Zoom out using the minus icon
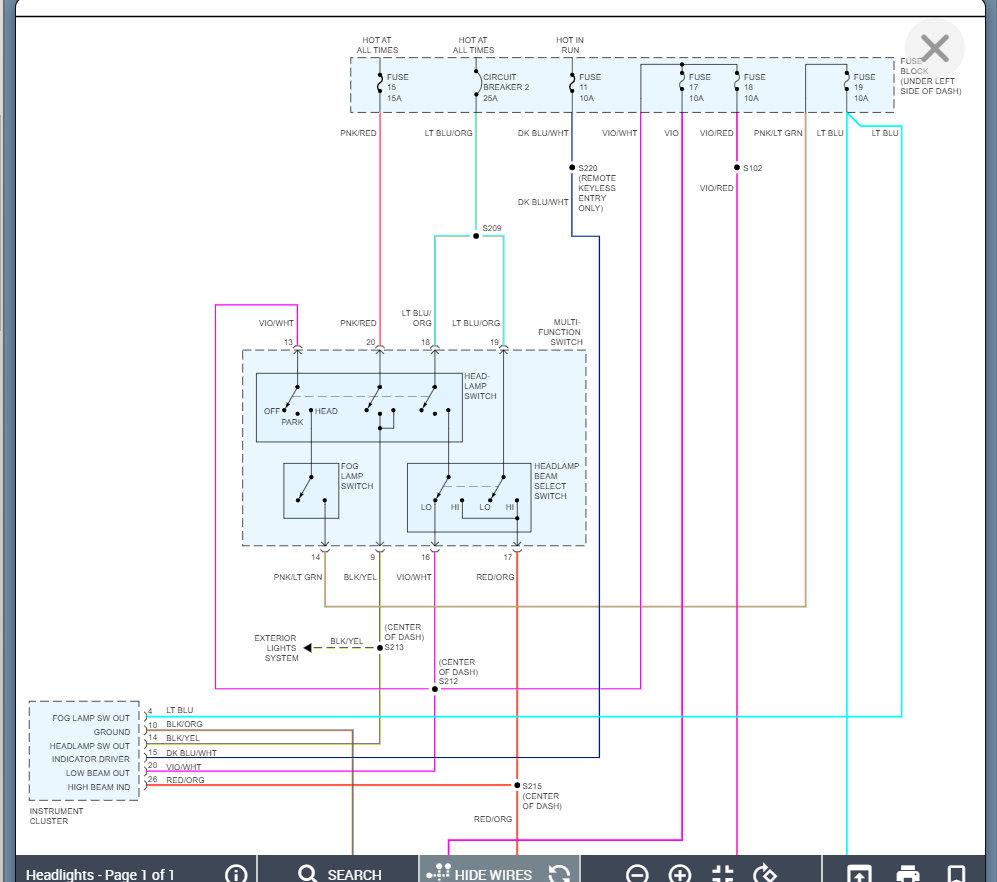 pyautogui.click(x=636, y=874)
